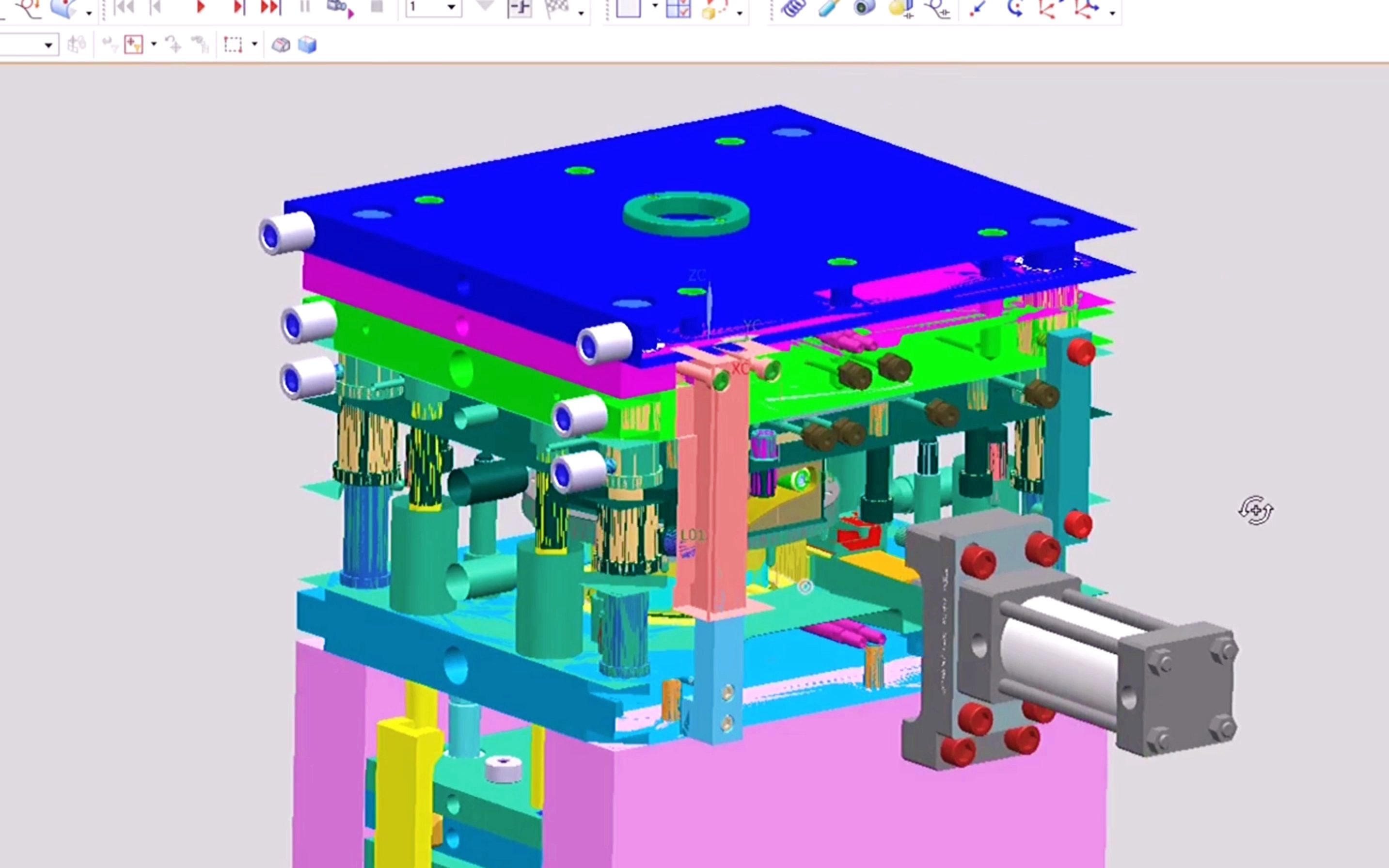Expand the finish flag dropdown arrow

point(582,13)
